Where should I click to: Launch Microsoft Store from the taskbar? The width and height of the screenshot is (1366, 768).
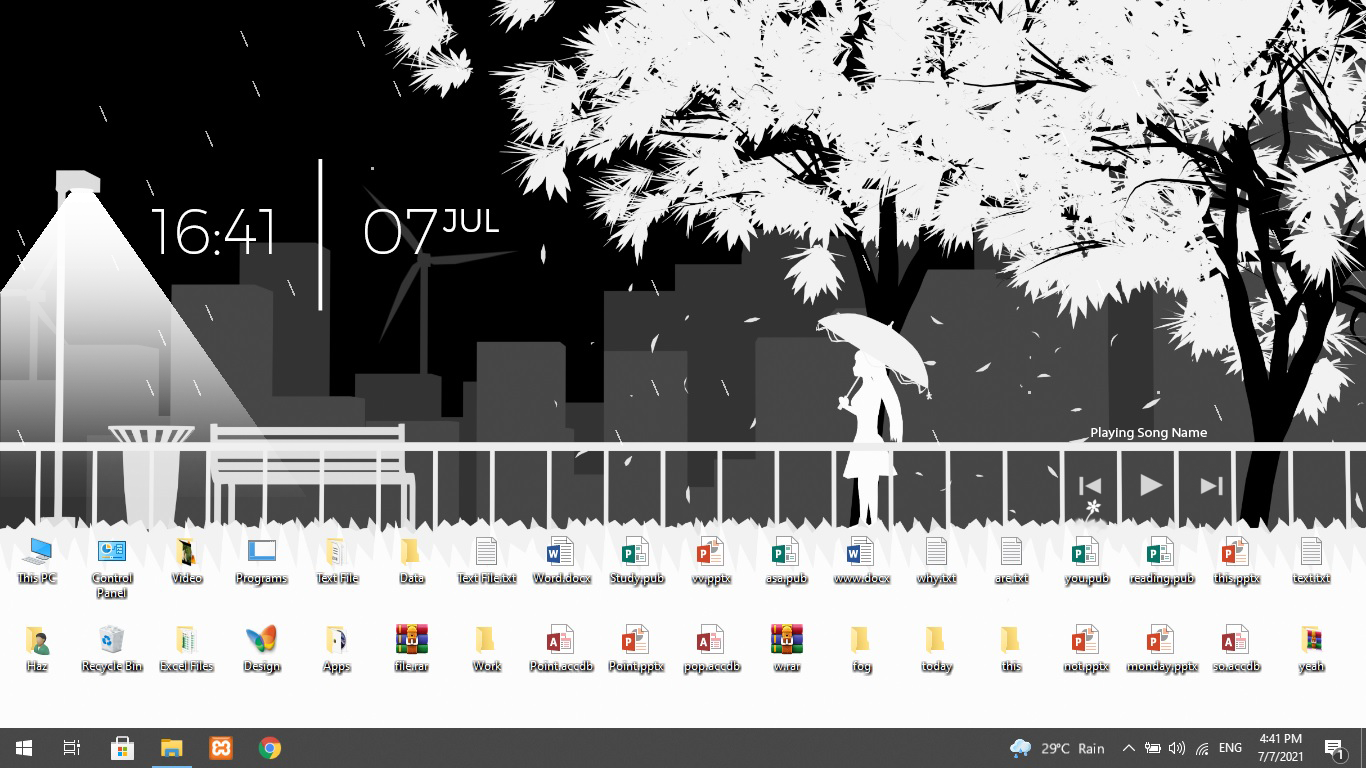click(x=122, y=748)
